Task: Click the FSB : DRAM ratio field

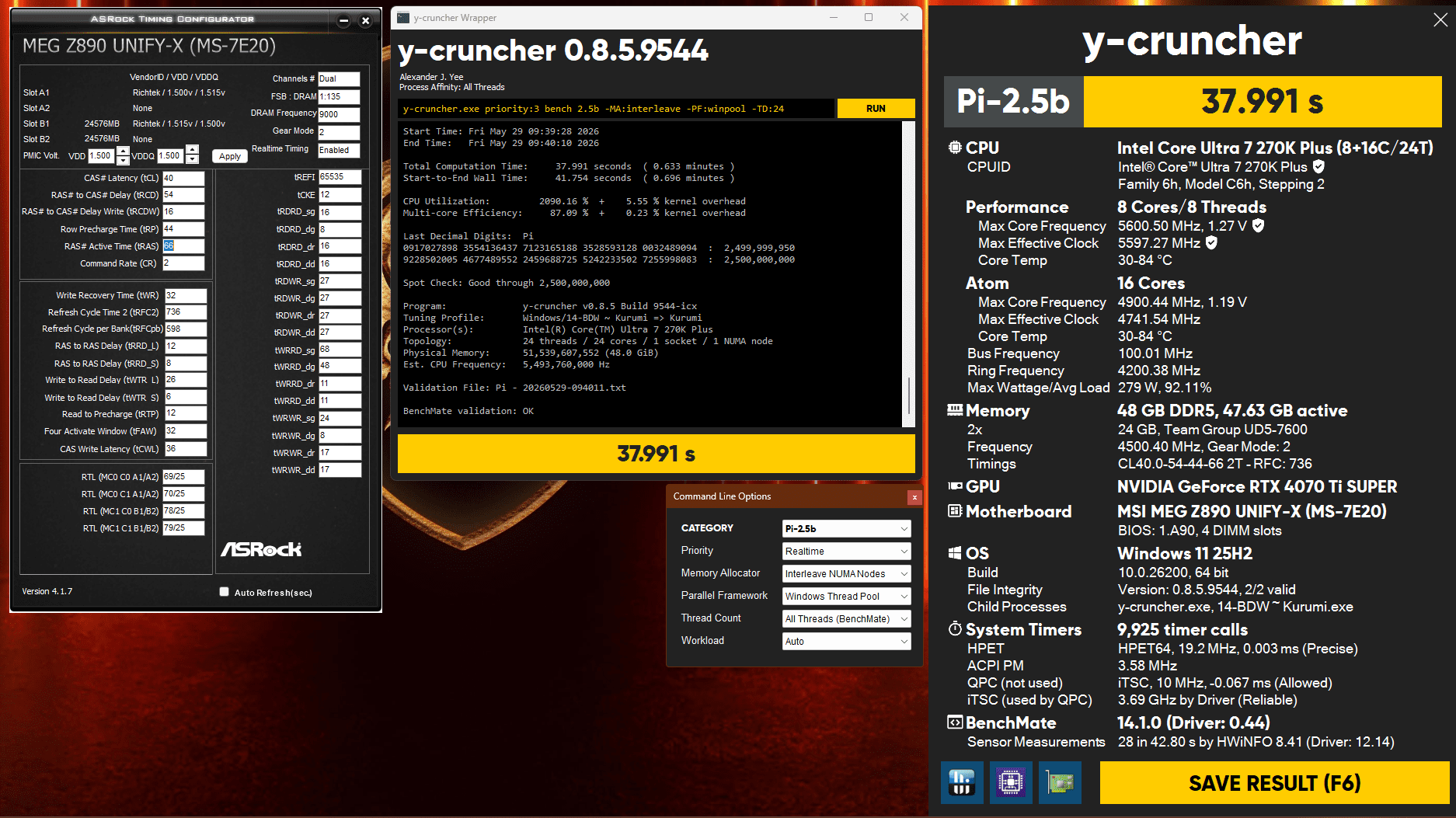Action: click(339, 96)
